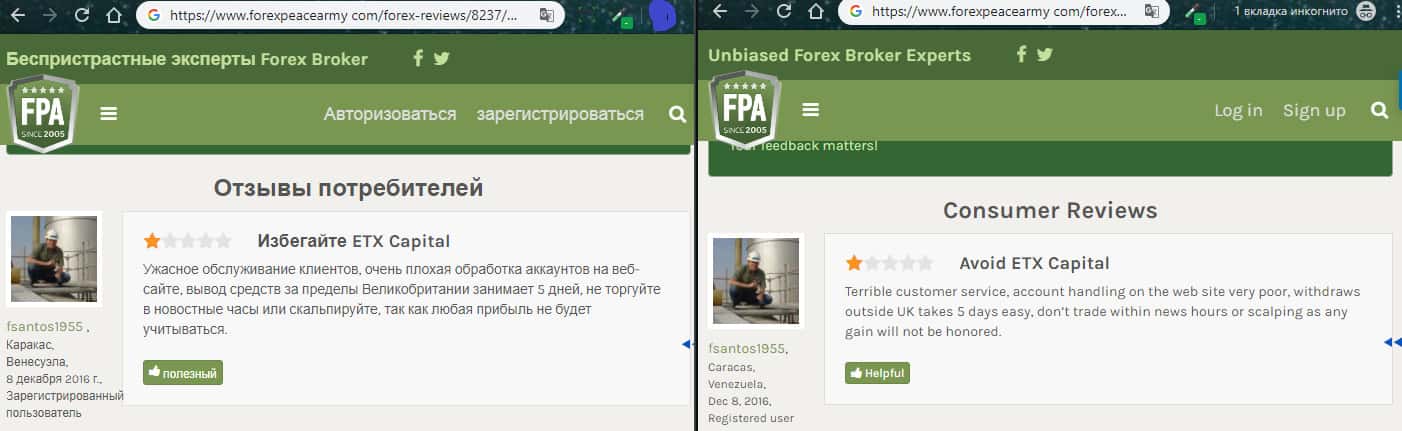The height and width of the screenshot is (431, 1402).
Task: Click the Helpful button
Action: (877, 373)
